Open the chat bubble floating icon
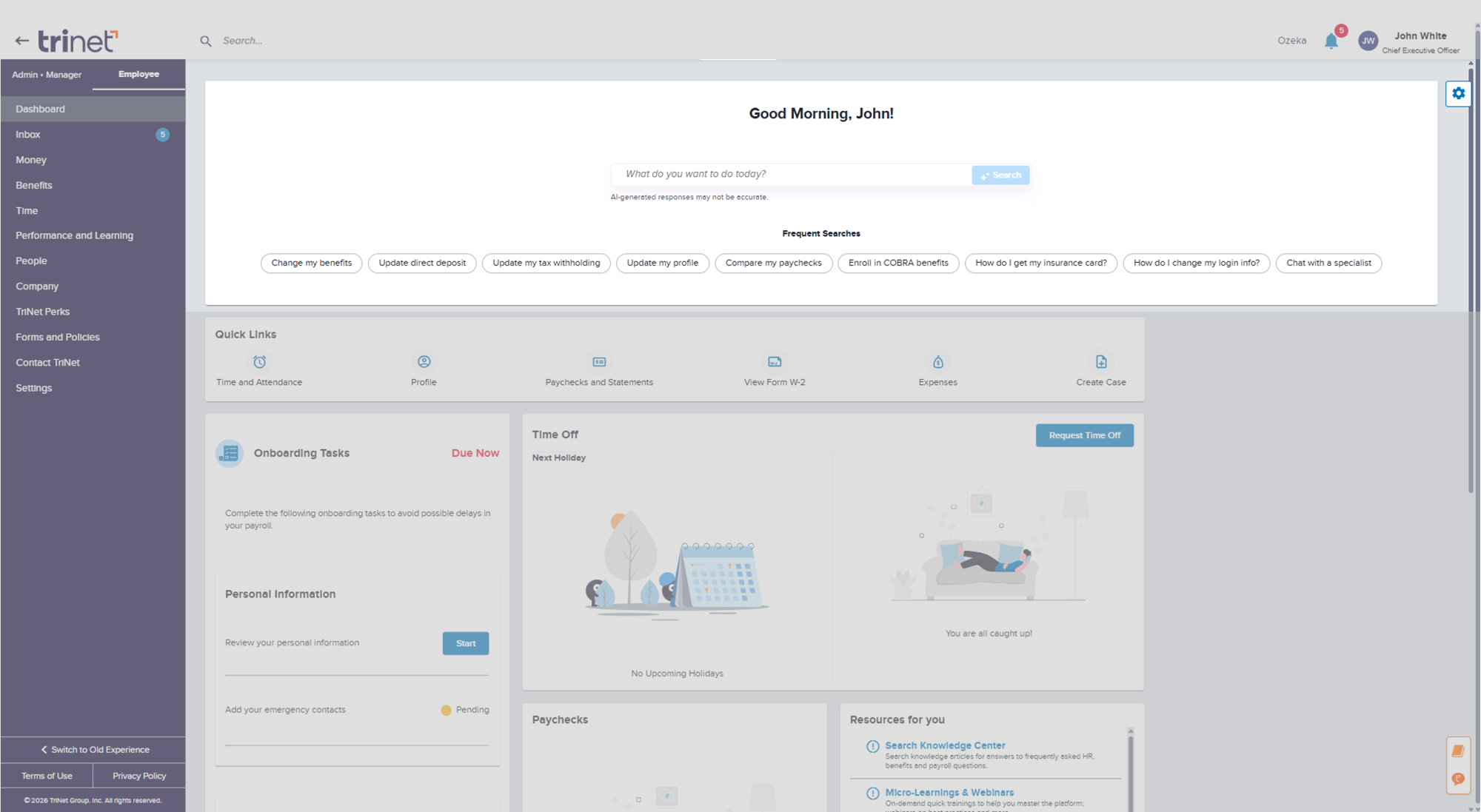The width and height of the screenshot is (1481, 812). point(1458,779)
